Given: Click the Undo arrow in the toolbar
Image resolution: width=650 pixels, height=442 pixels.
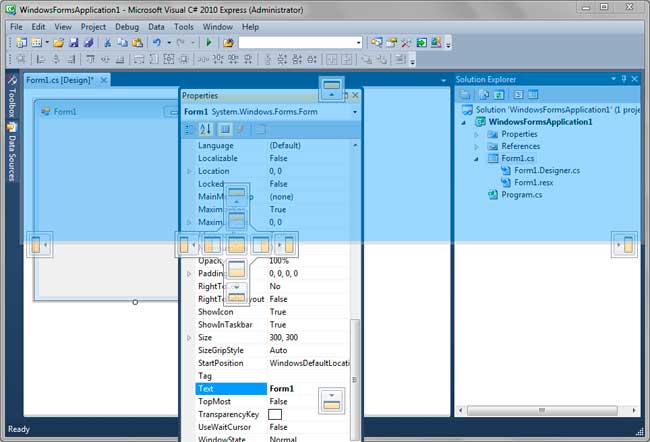Looking at the screenshot, I should point(156,43).
